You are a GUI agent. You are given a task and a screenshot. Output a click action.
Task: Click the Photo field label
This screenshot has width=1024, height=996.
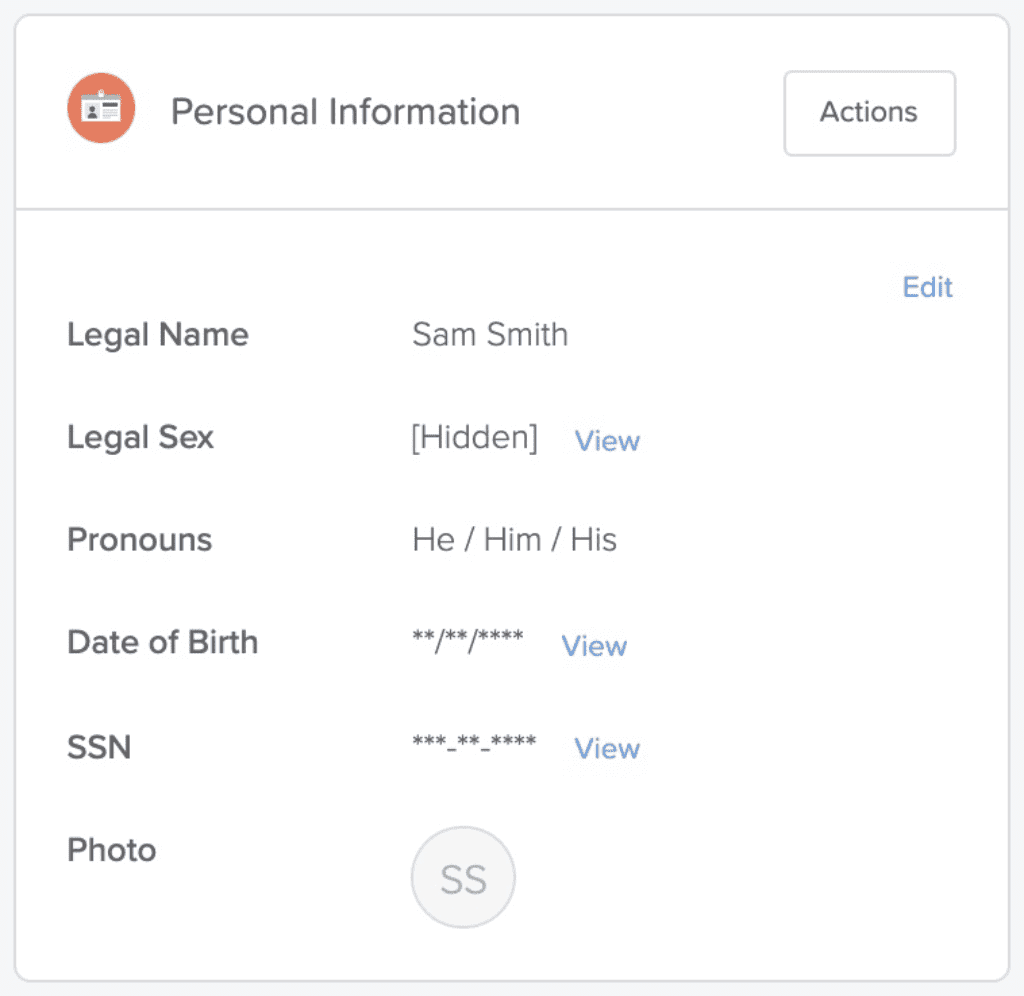(x=111, y=850)
